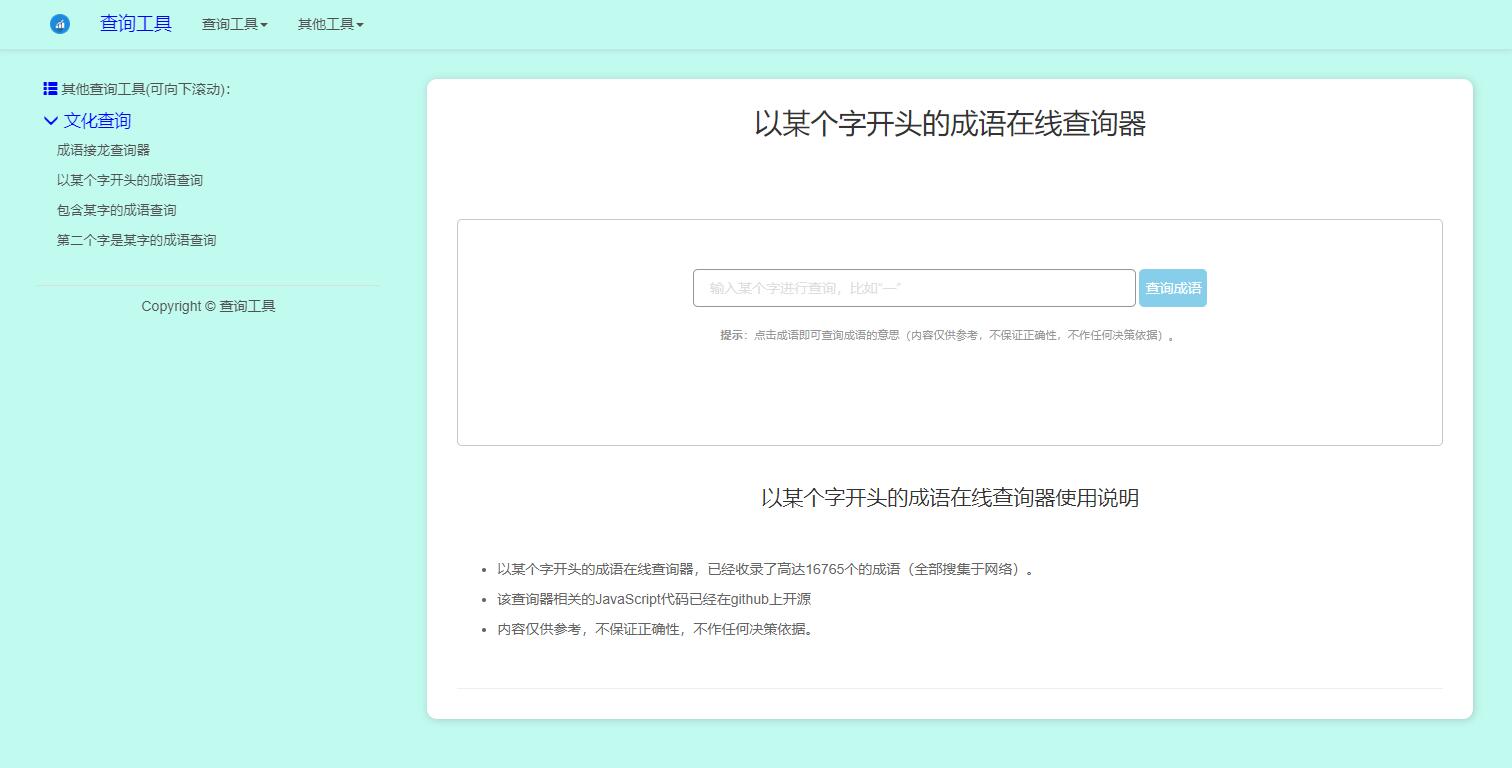Click the 使用说明 section heading
Image resolution: width=1512 pixels, height=768 pixels.
click(x=950, y=498)
